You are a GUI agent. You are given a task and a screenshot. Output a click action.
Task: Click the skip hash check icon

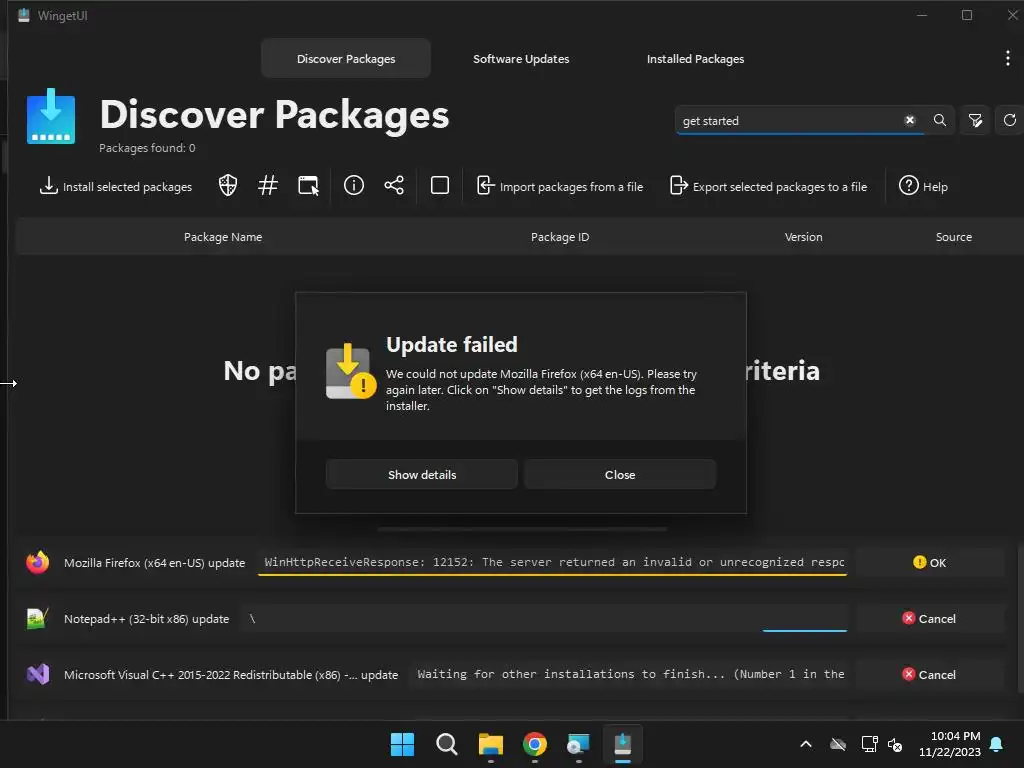point(268,185)
